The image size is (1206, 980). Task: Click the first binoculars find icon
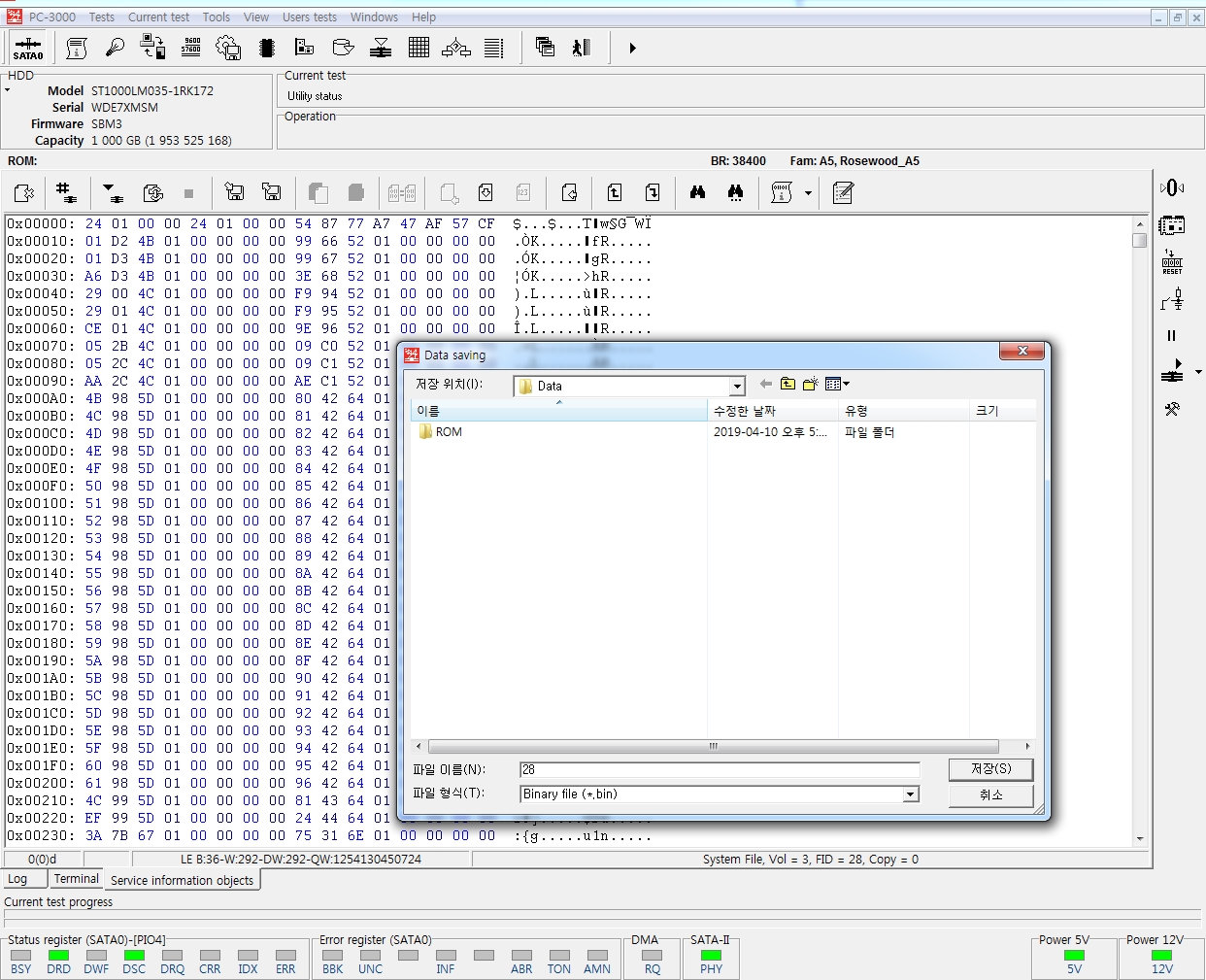tap(697, 192)
